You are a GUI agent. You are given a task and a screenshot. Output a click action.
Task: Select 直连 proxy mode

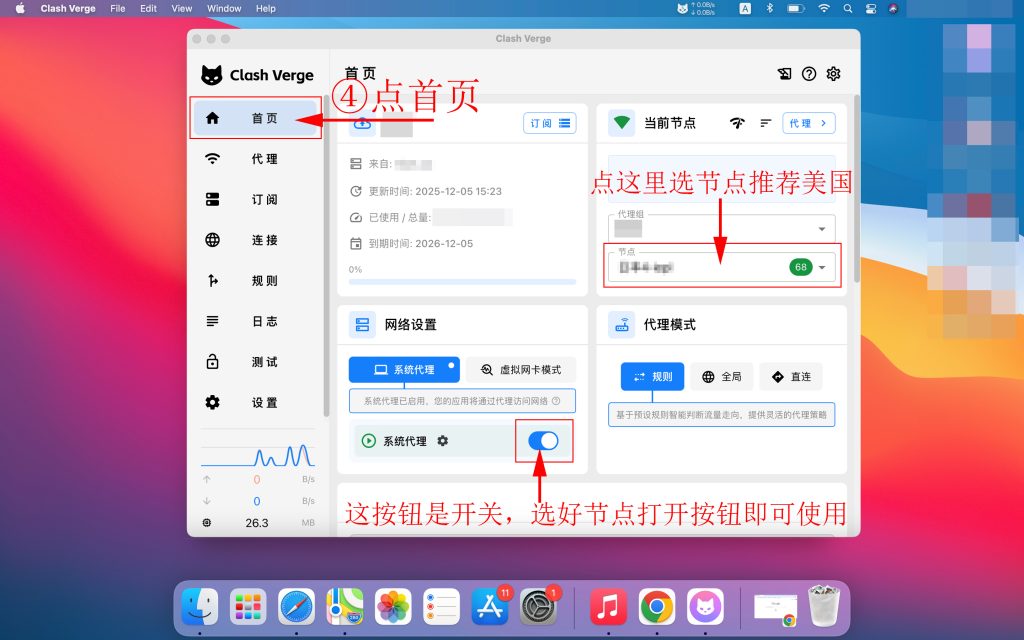(x=791, y=377)
